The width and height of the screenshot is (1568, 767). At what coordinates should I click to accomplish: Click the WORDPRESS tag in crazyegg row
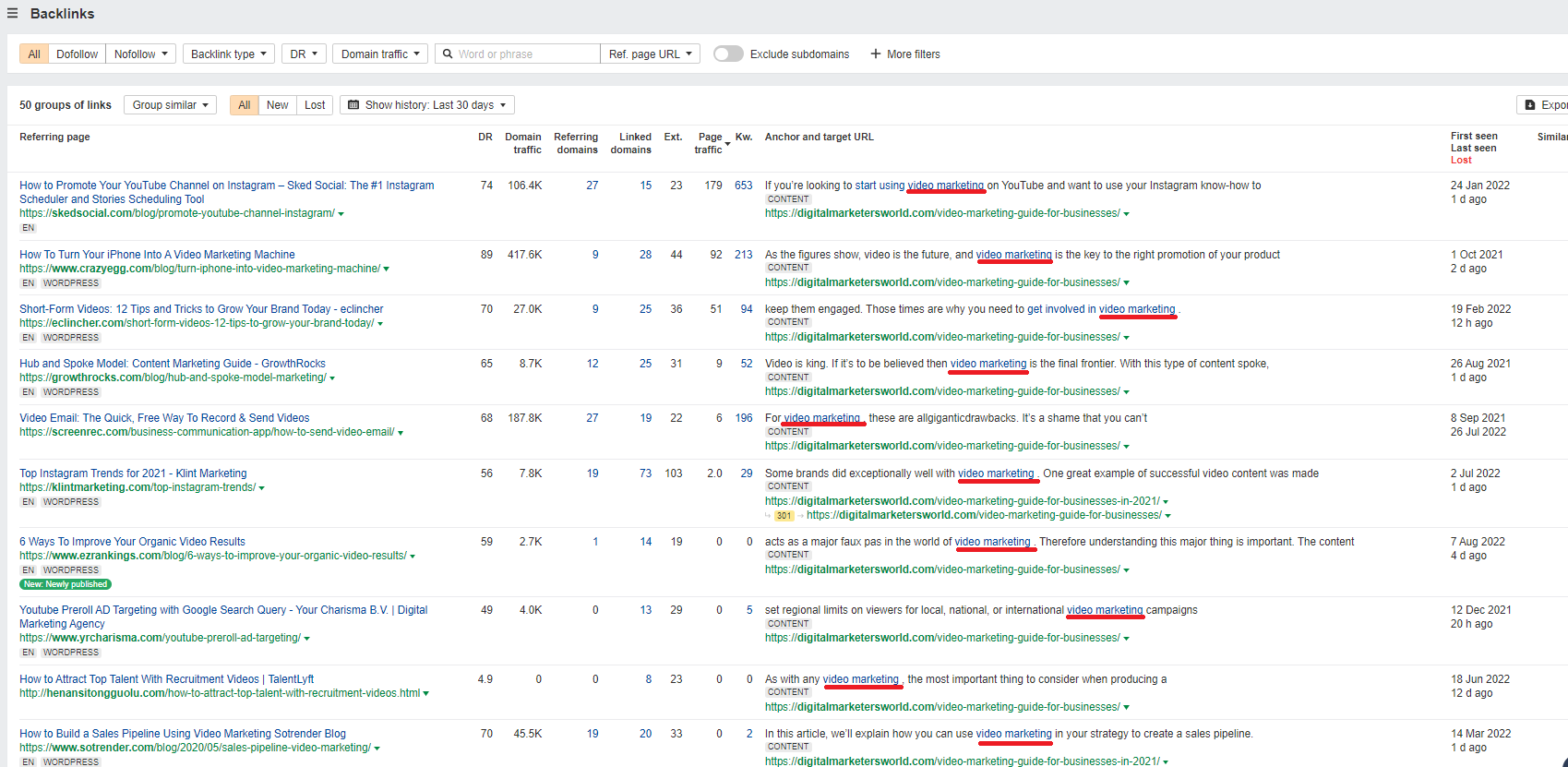[71, 283]
